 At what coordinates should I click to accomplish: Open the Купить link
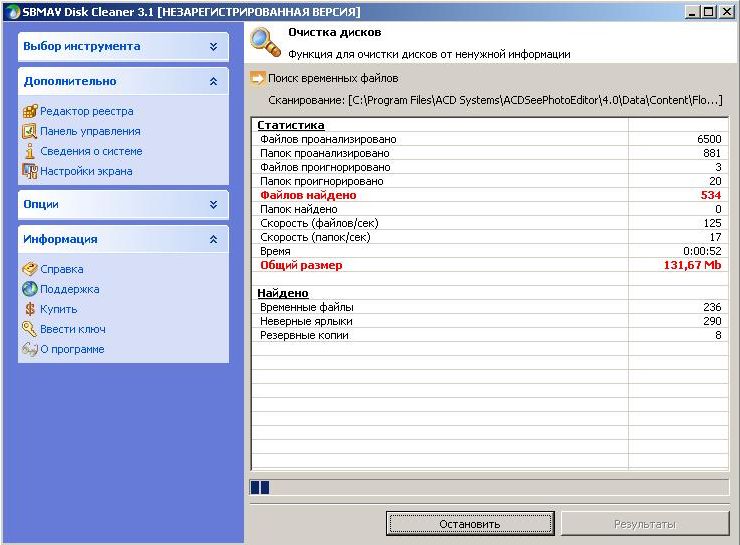(59, 309)
